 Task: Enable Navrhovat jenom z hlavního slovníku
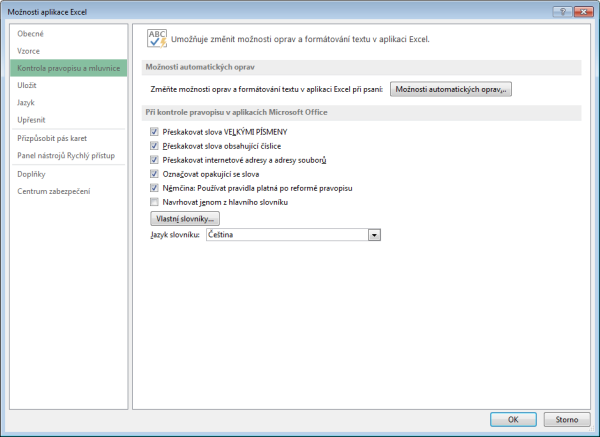tap(154, 202)
